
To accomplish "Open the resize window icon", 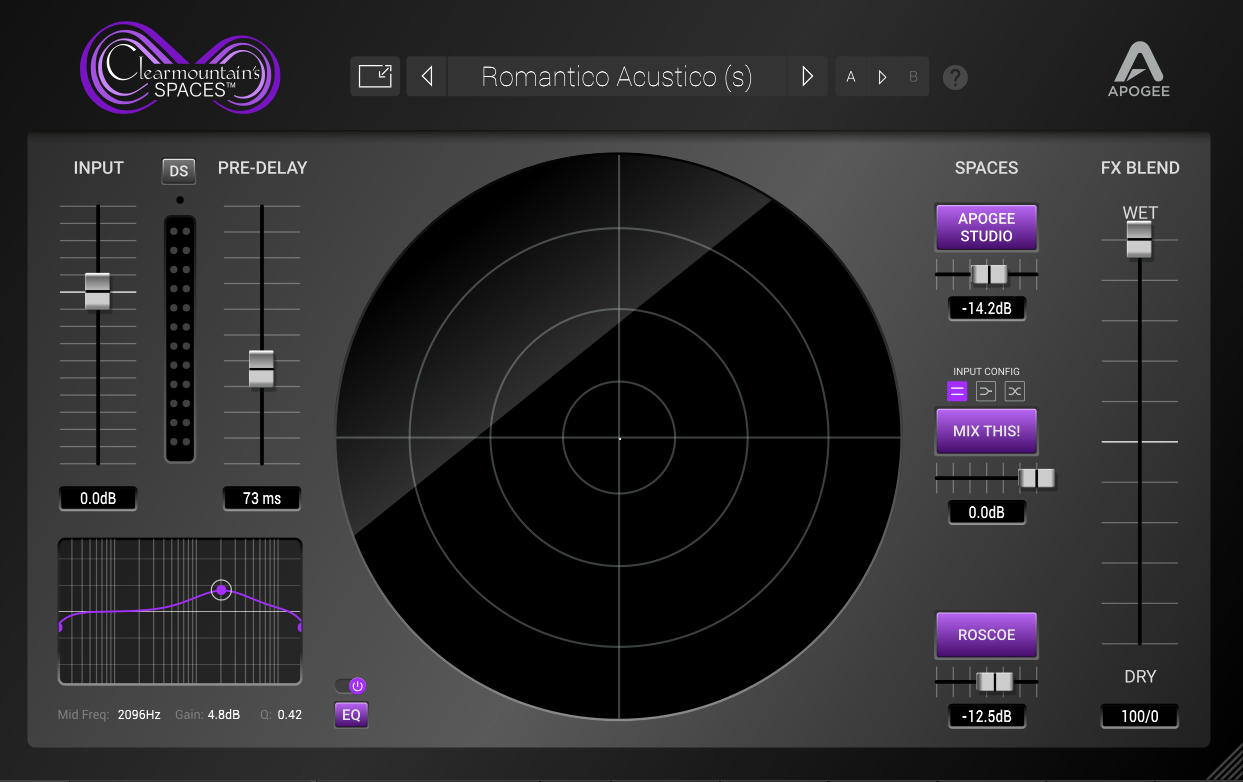I will 375,77.
